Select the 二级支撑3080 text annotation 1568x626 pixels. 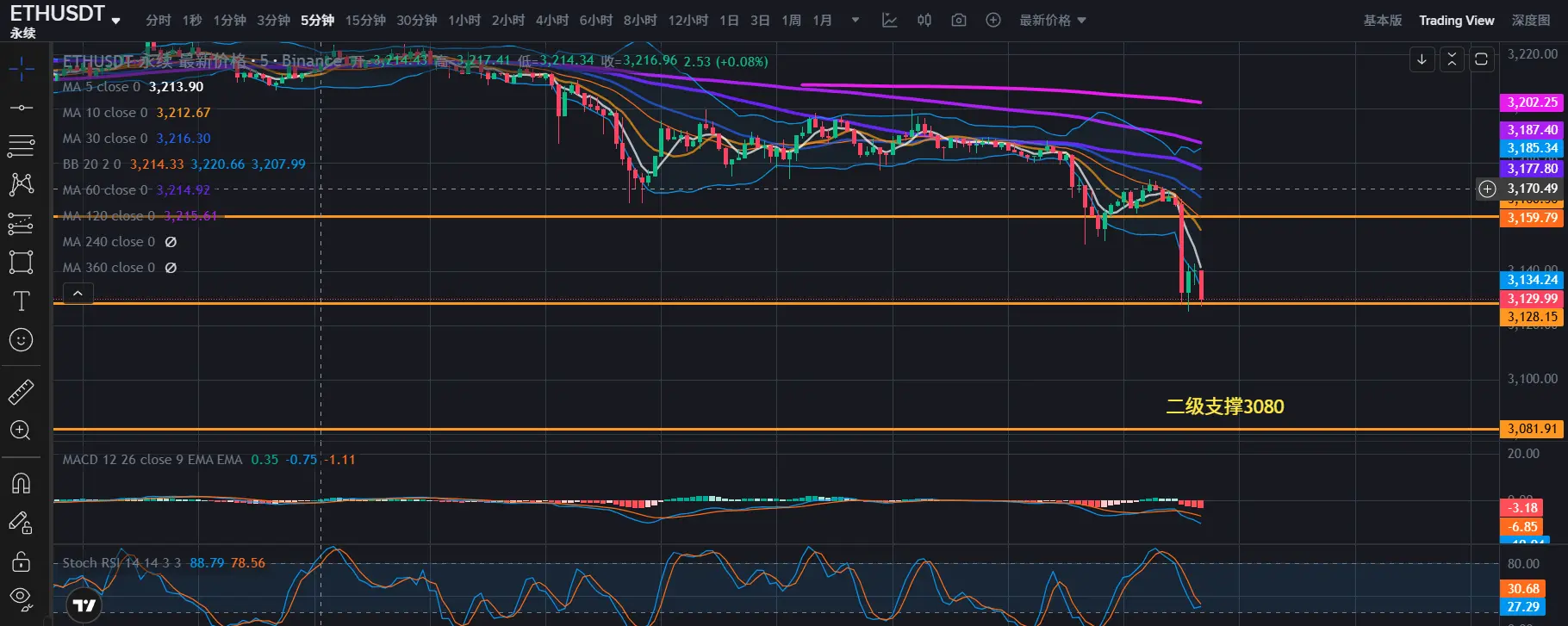pyautogui.click(x=1225, y=406)
